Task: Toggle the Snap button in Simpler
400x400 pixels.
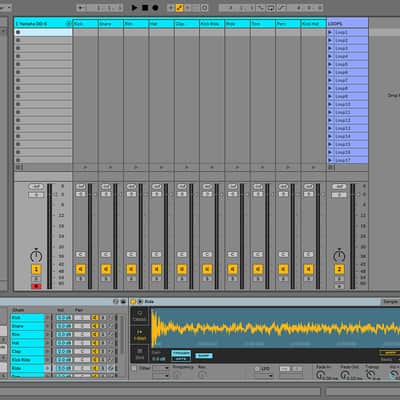Action: 204,356
